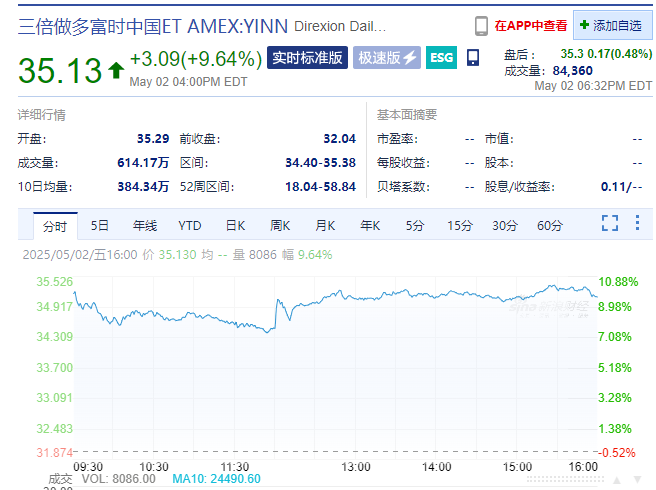Screen dimensions: 656x490
Task: Select the 分时 chart tab
Action: coord(54,225)
